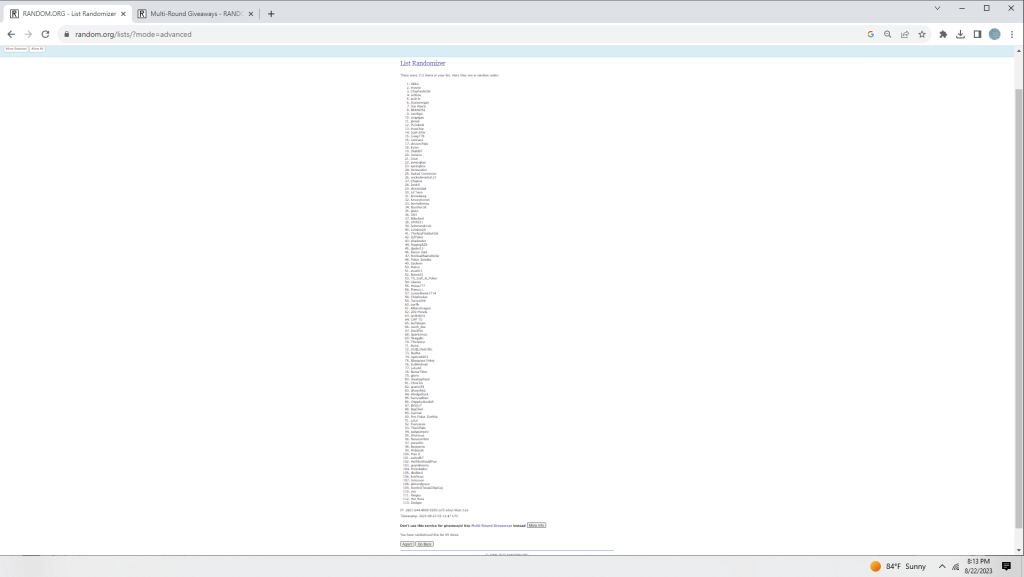The width and height of the screenshot is (1024, 577).
Task: Click the List Randomizer heading link
Action: point(423,63)
